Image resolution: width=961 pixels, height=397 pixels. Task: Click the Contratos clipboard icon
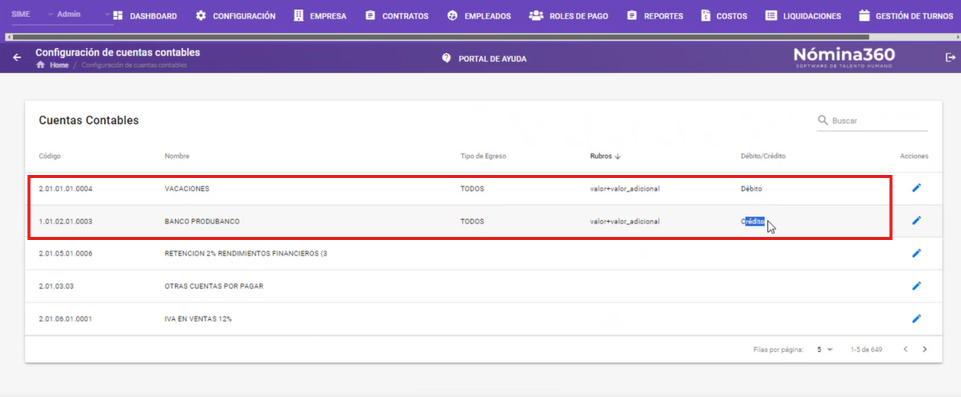coord(370,16)
